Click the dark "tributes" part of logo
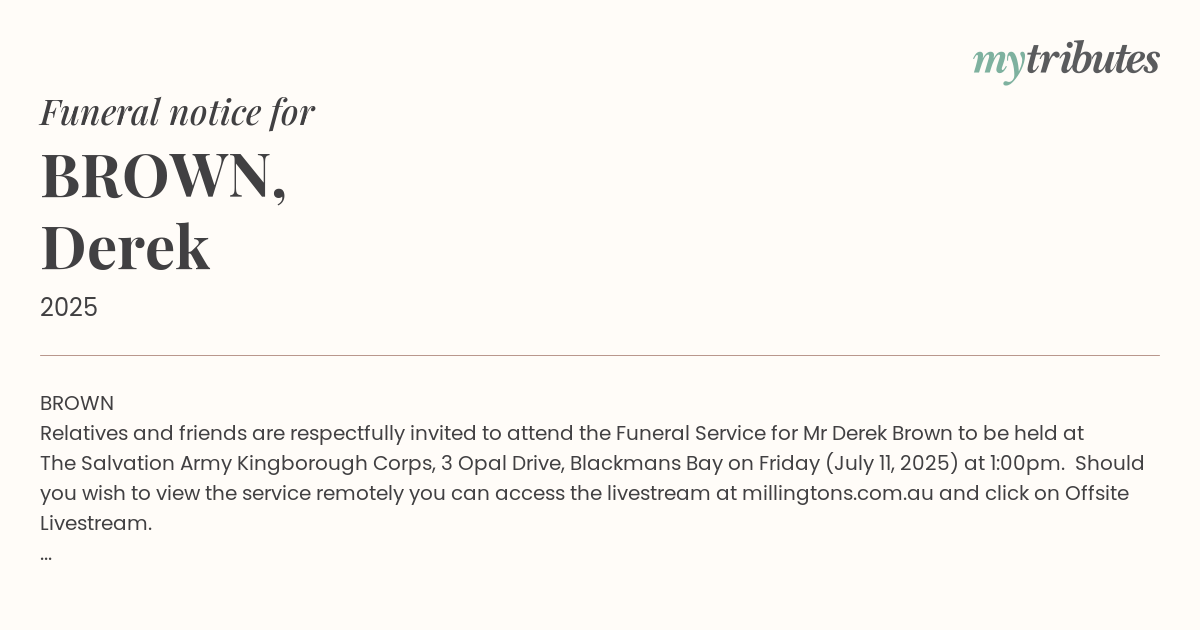Image resolution: width=1200 pixels, height=630 pixels. pos(1092,59)
